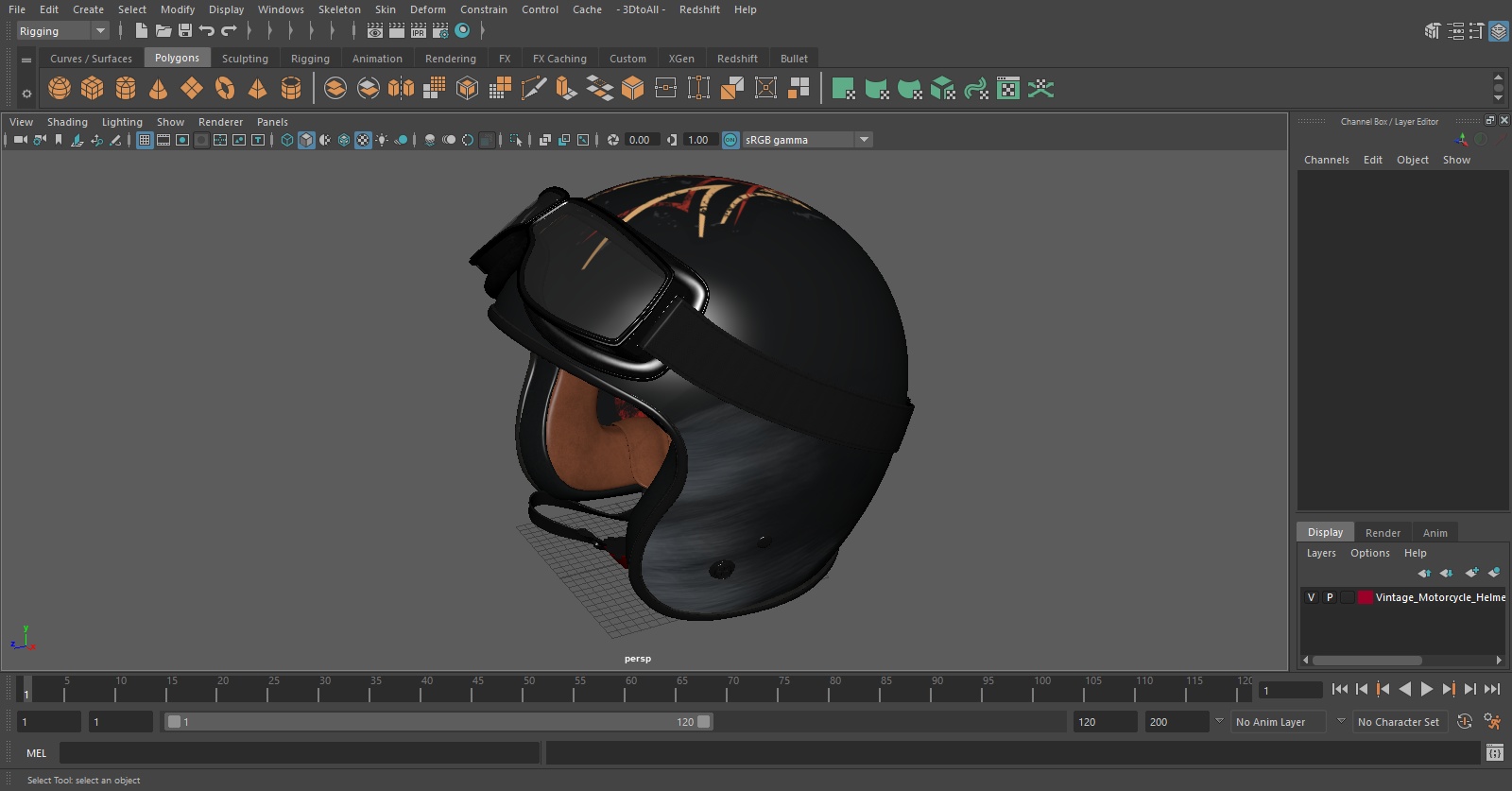
Task: Open shelf tab options menu icon
Action: click(26, 60)
